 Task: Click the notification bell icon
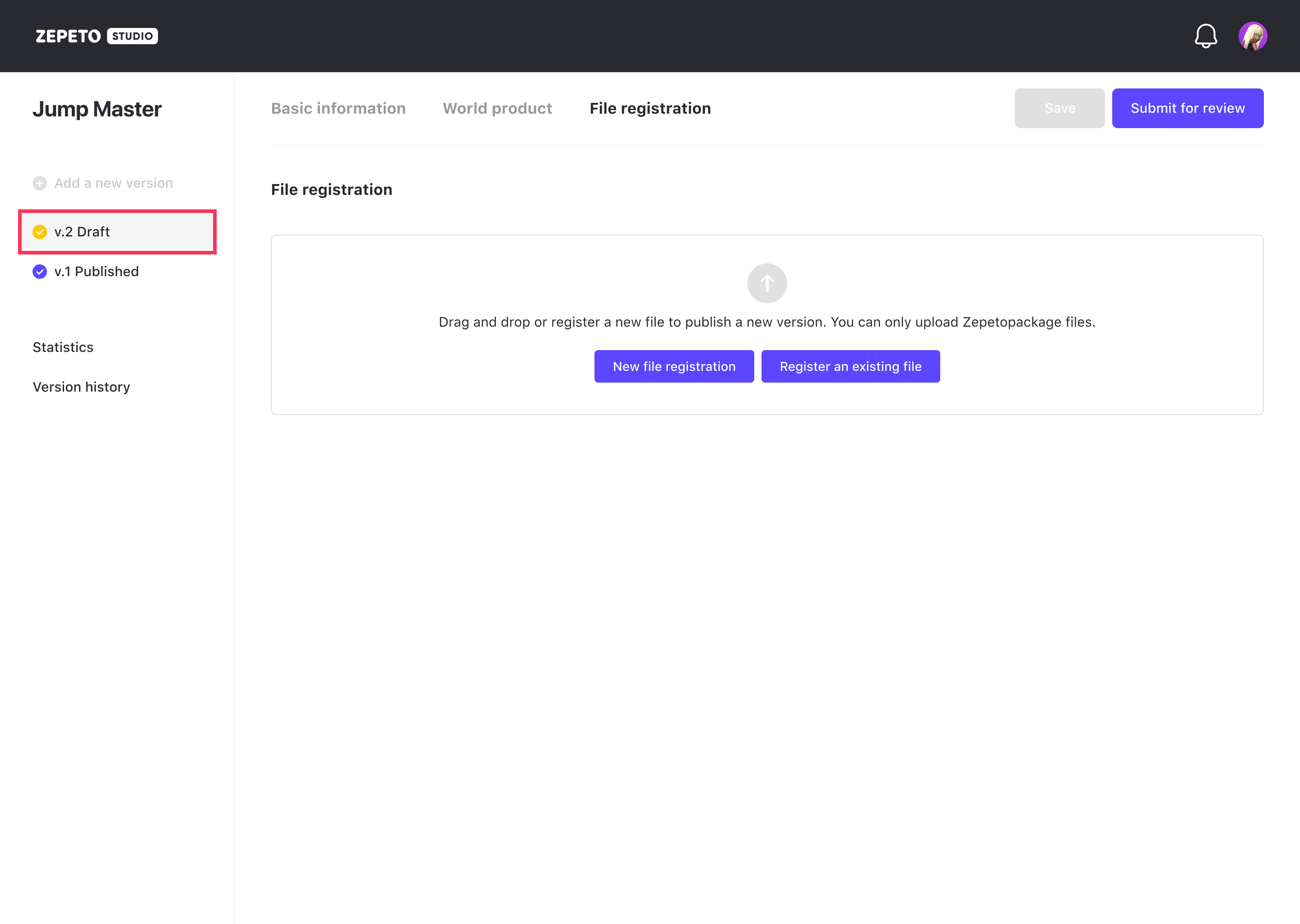[1206, 36]
